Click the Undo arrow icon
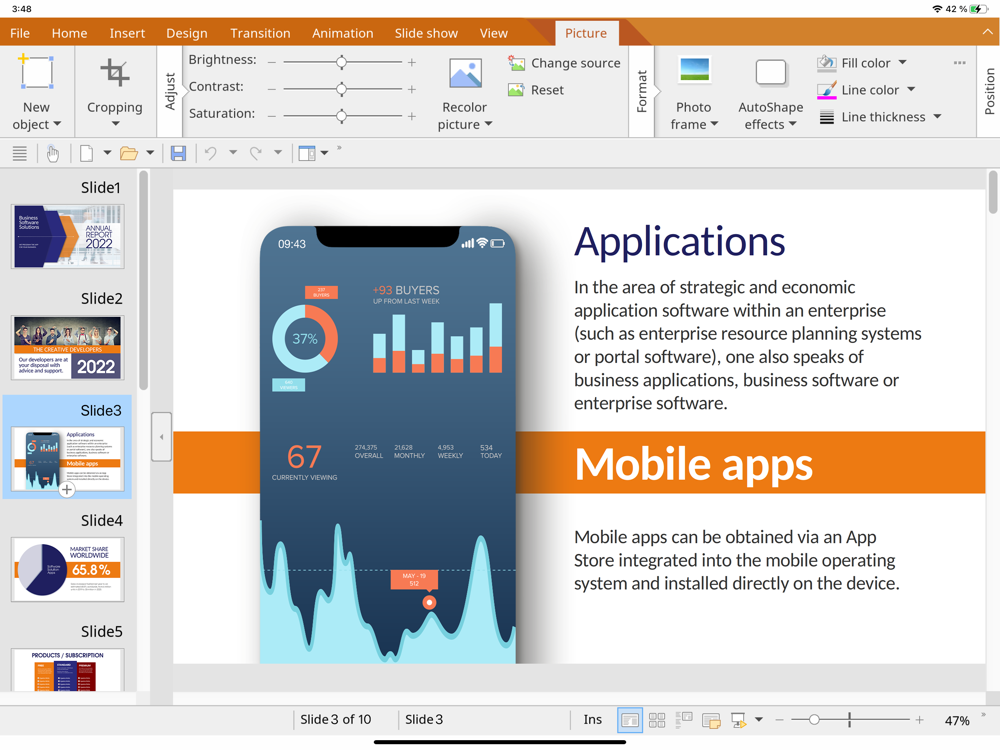Viewport: 1000px width, 750px height. point(210,153)
